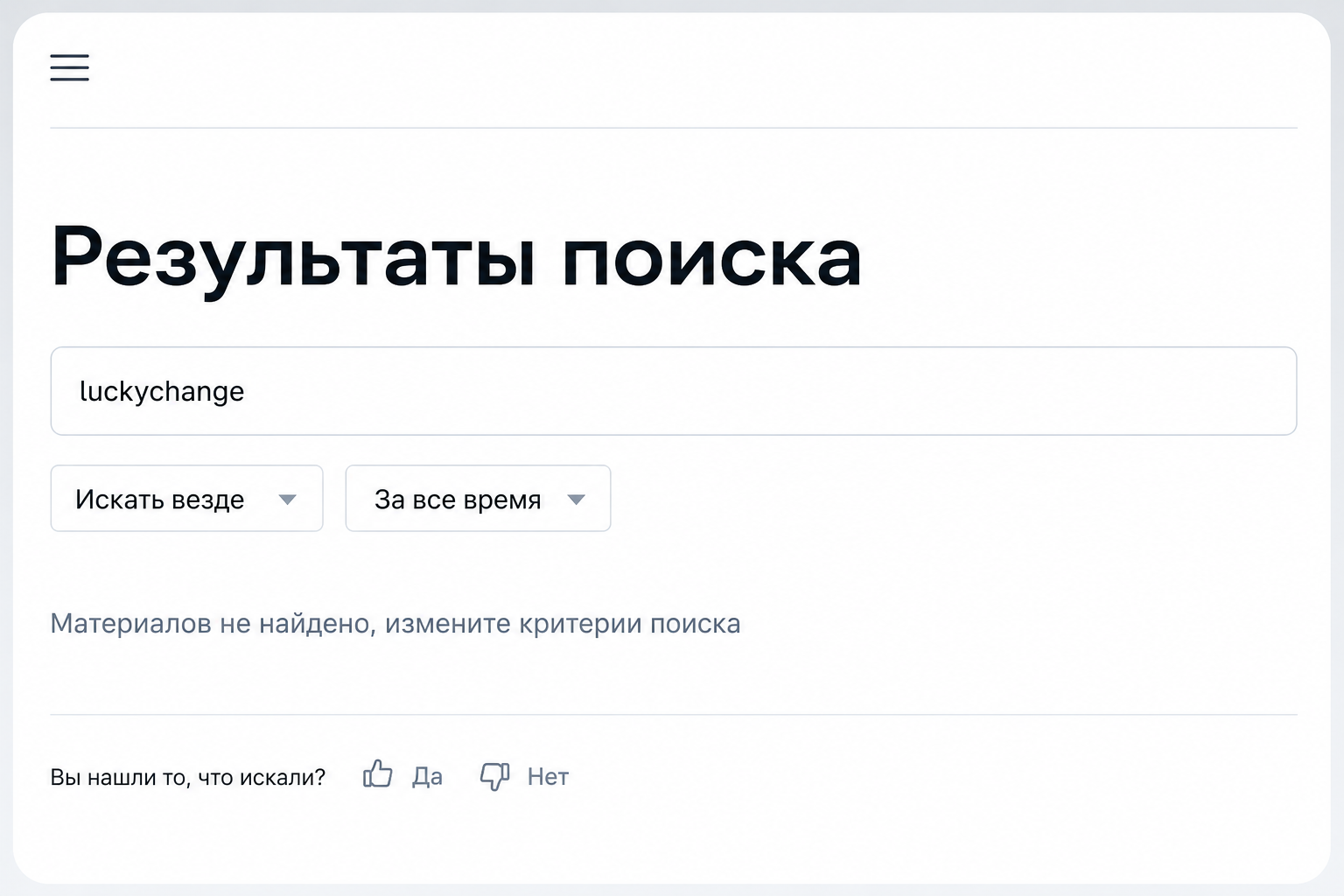
Task: Open the hamburger menu
Action: point(69,67)
